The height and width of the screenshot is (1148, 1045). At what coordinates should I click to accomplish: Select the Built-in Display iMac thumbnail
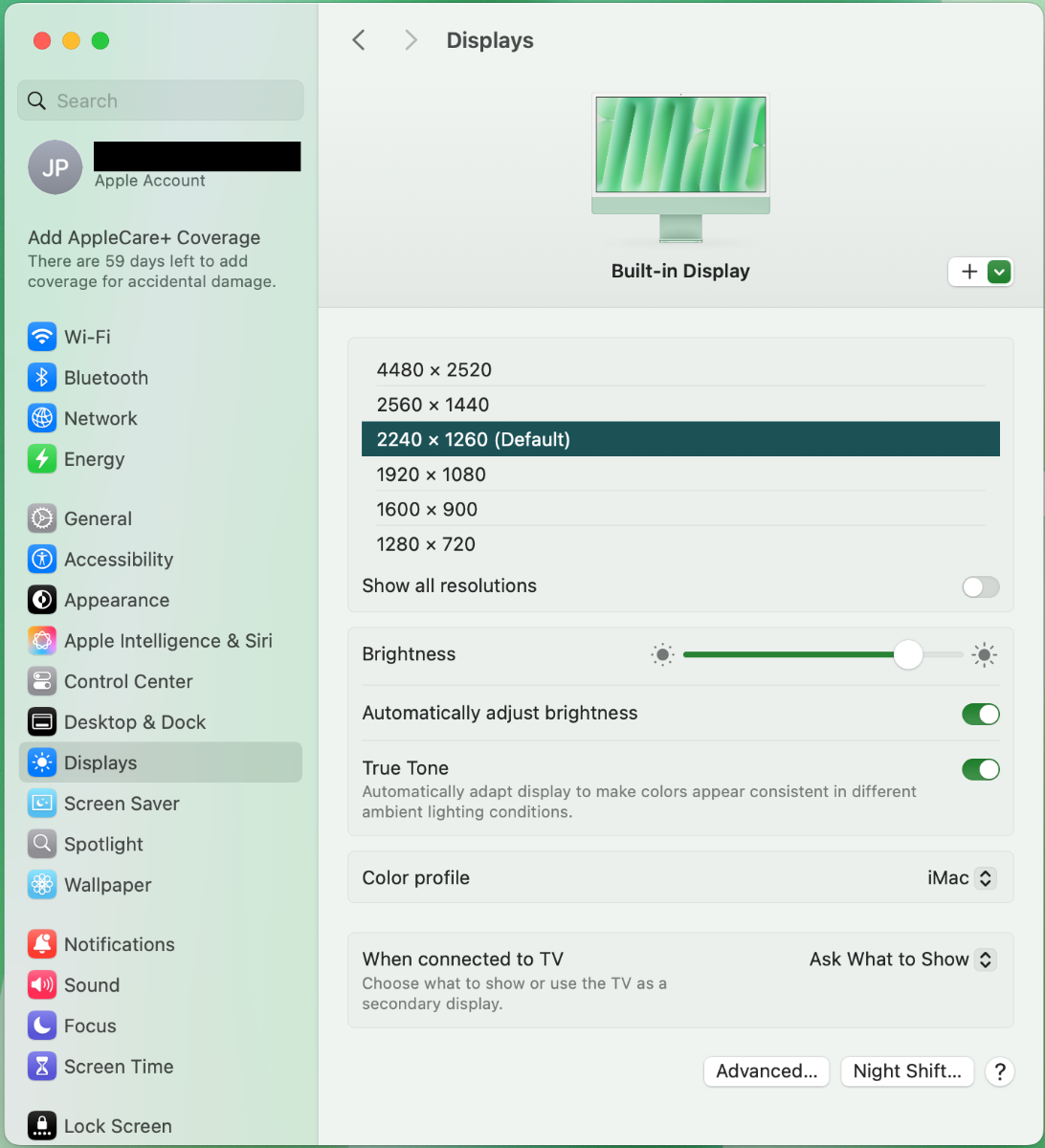(x=680, y=167)
